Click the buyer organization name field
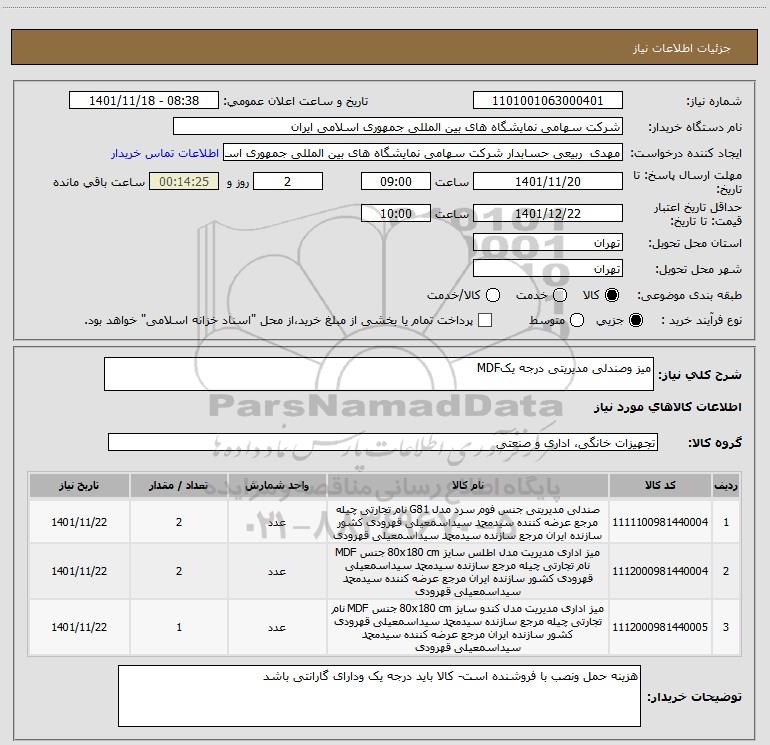 point(398,127)
